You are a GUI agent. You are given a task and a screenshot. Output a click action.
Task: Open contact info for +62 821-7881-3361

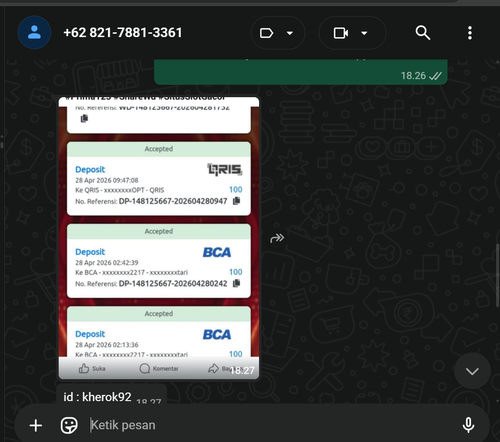pyautogui.click(x=123, y=33)
